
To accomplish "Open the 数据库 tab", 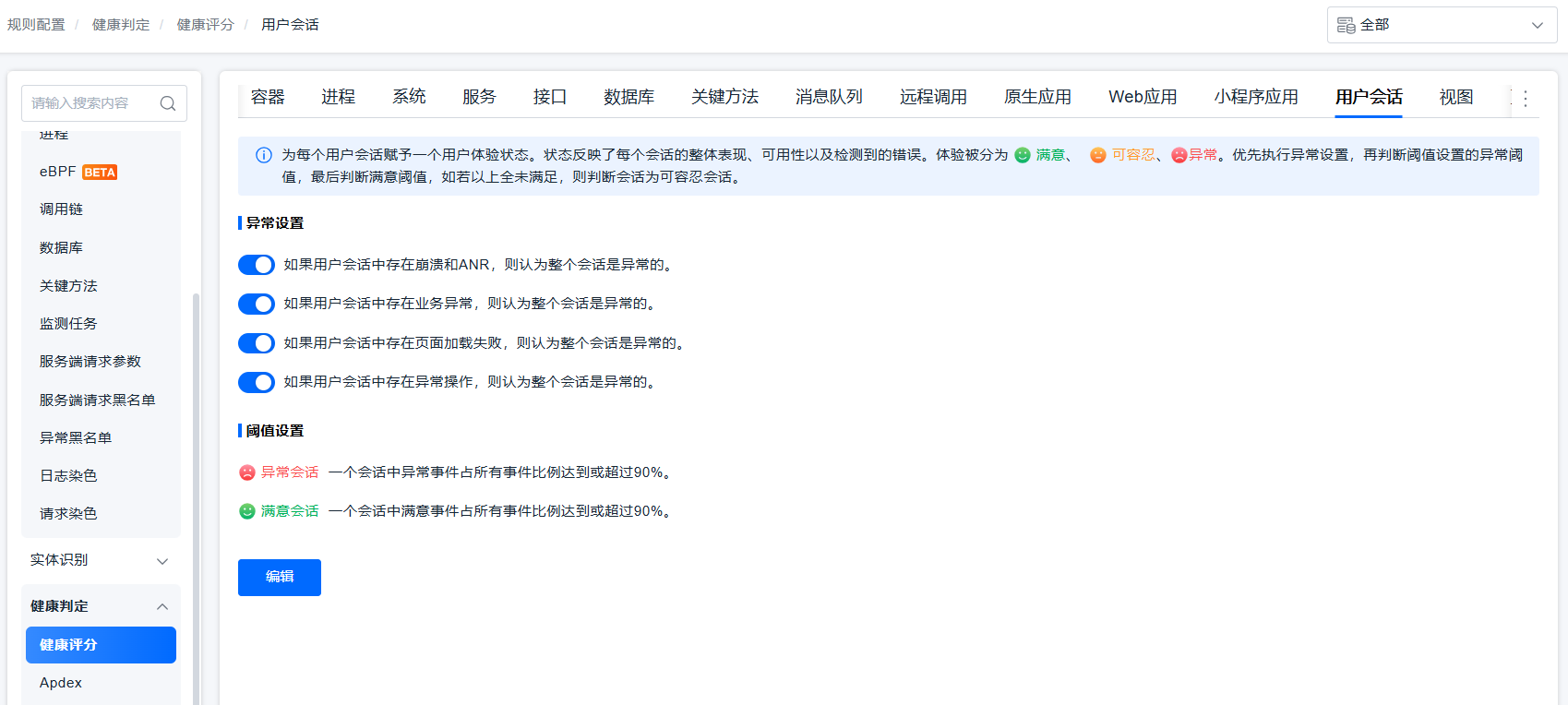I will 628,97.
